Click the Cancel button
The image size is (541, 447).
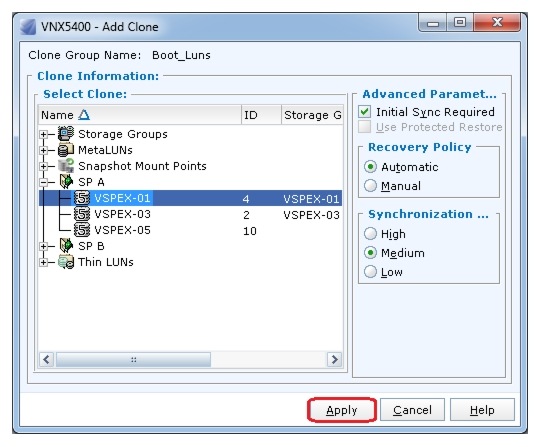(412, 410)
